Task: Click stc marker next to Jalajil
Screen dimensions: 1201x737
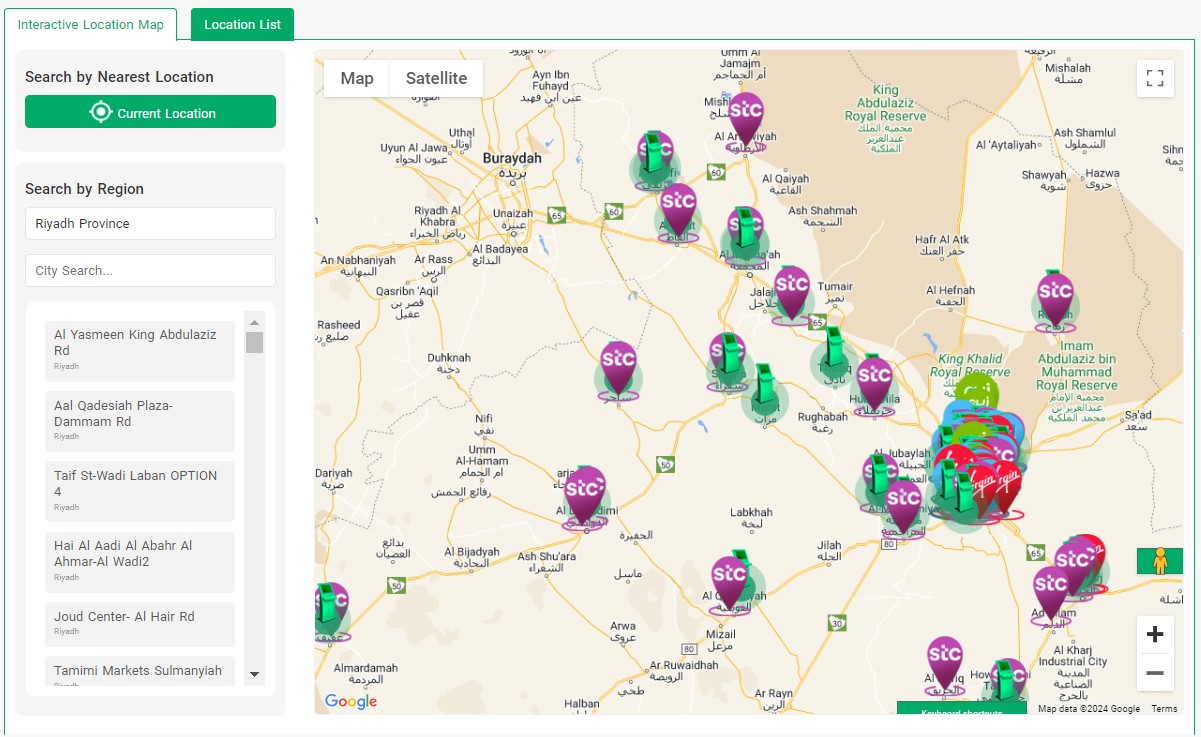Action: [791, 294]
